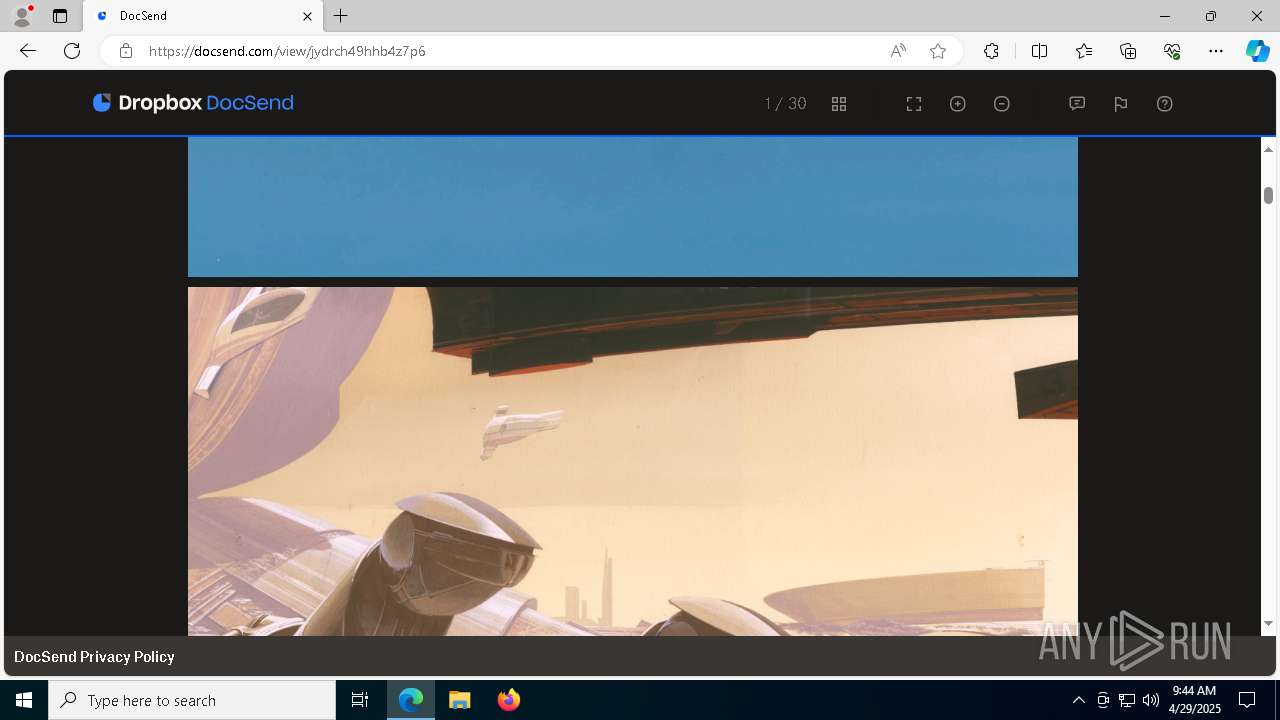Open the tab actions menu icon
1280x720 pixels.
click(60, 16)
